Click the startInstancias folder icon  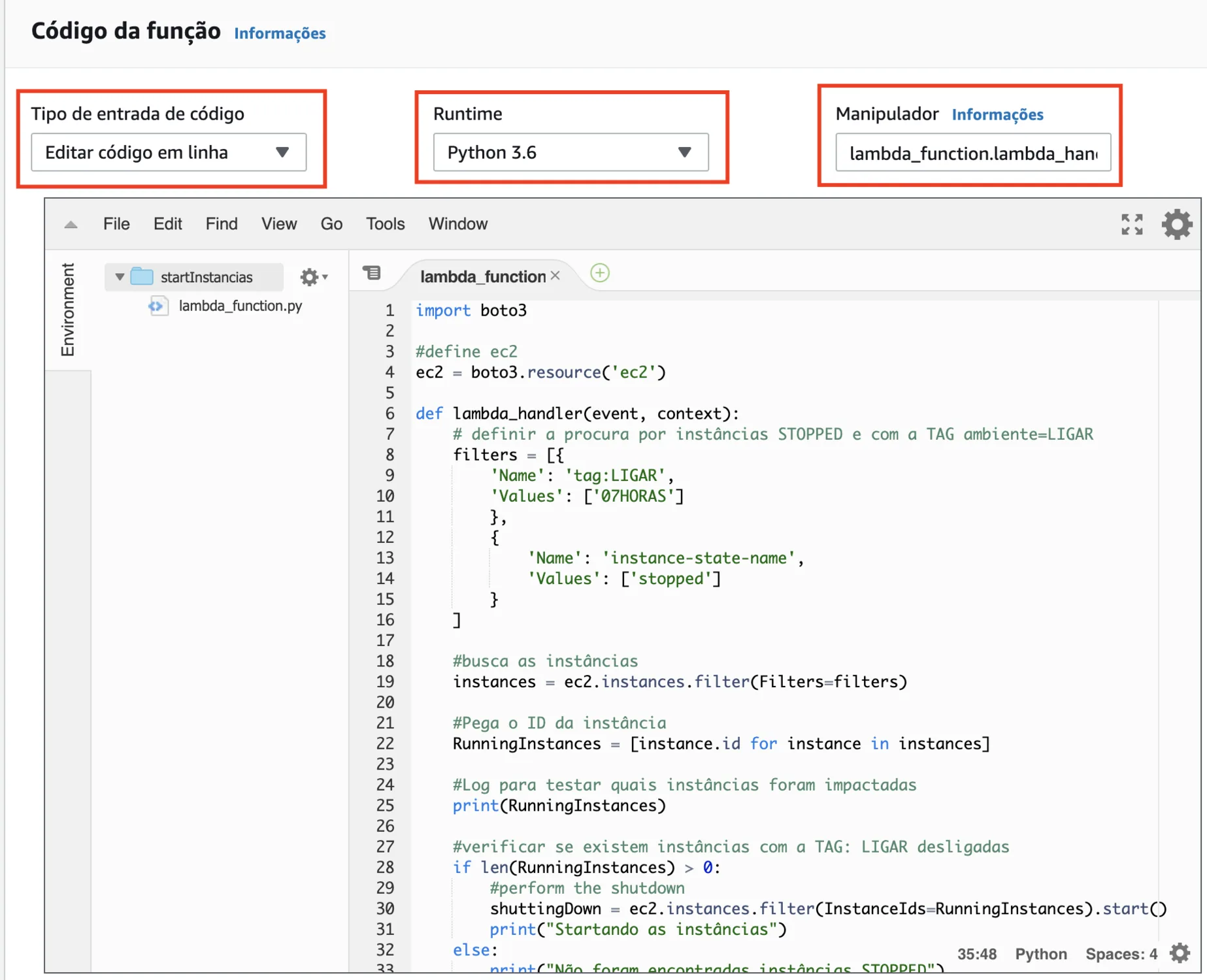(142, 276)
